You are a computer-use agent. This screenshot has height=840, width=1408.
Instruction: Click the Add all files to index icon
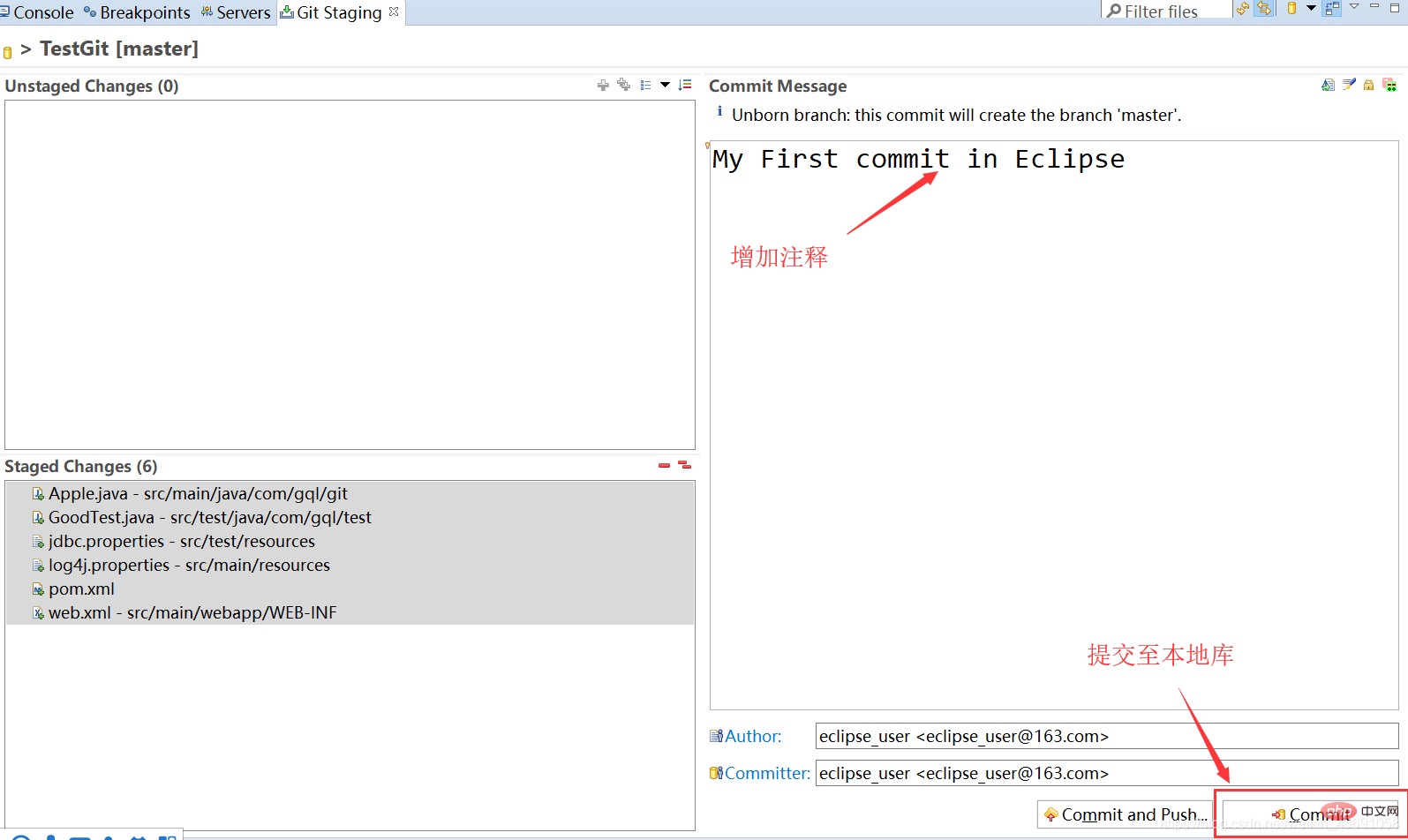pos(624,85)
